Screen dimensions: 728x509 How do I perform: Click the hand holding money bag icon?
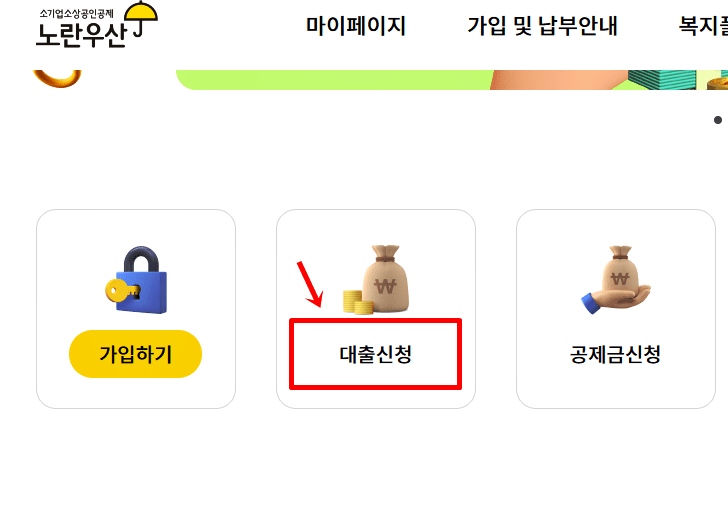(x=616, y=280)
